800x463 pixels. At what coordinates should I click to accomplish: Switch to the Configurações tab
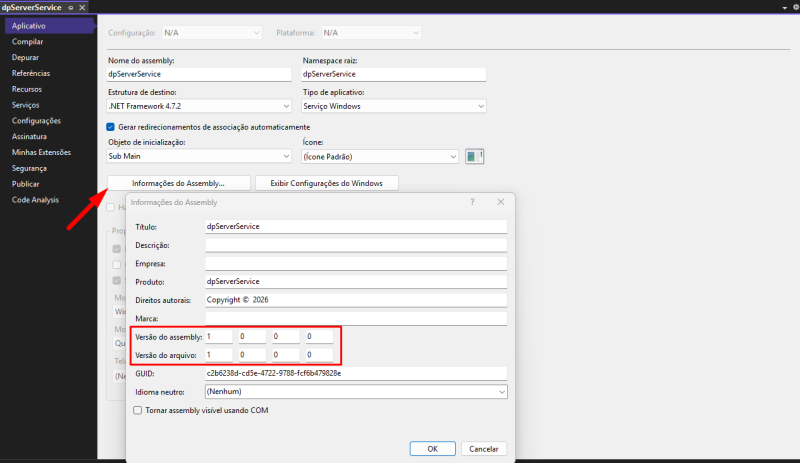tap(36, 121)
